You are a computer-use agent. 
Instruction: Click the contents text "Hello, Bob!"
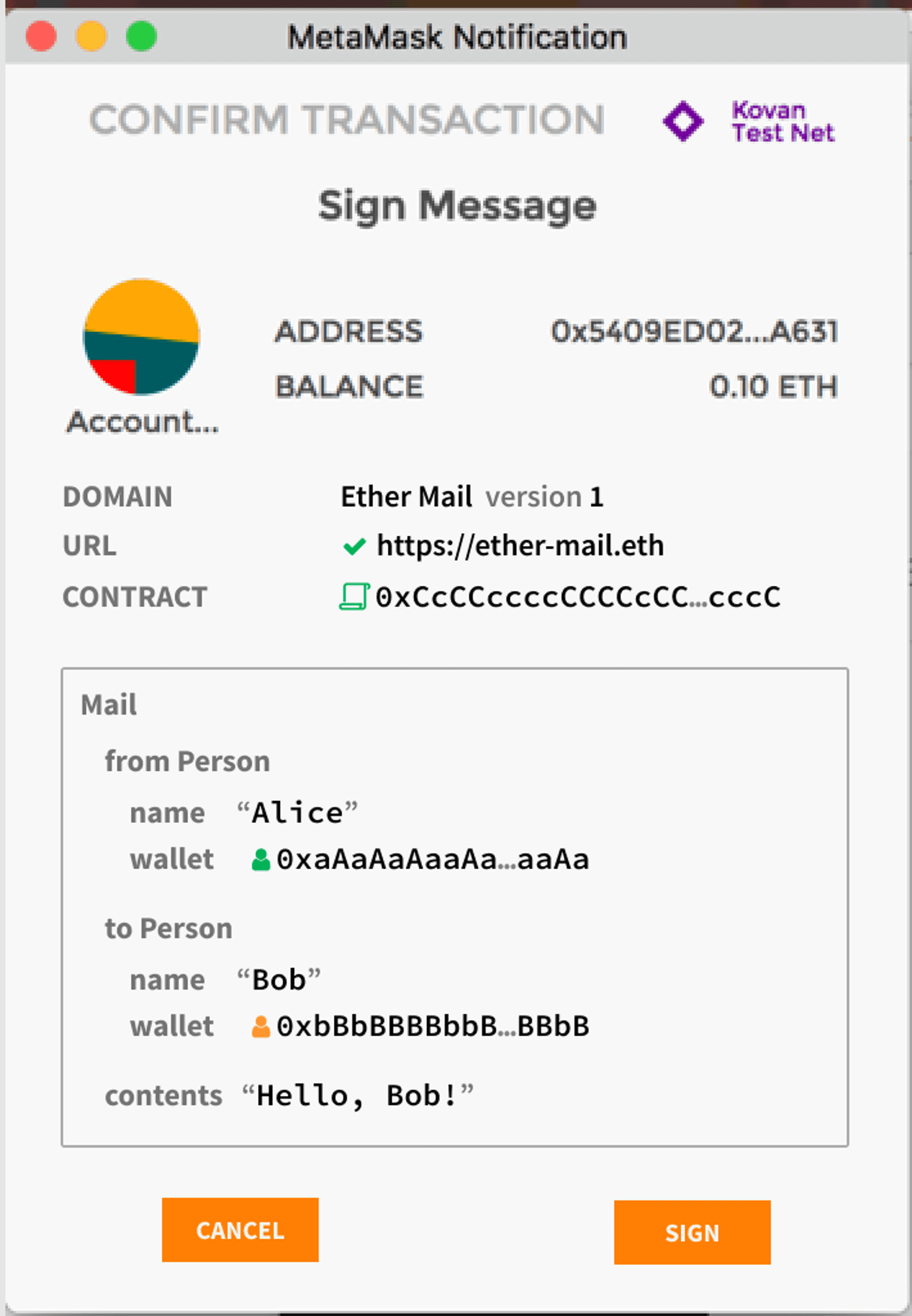click(360, 1093)
